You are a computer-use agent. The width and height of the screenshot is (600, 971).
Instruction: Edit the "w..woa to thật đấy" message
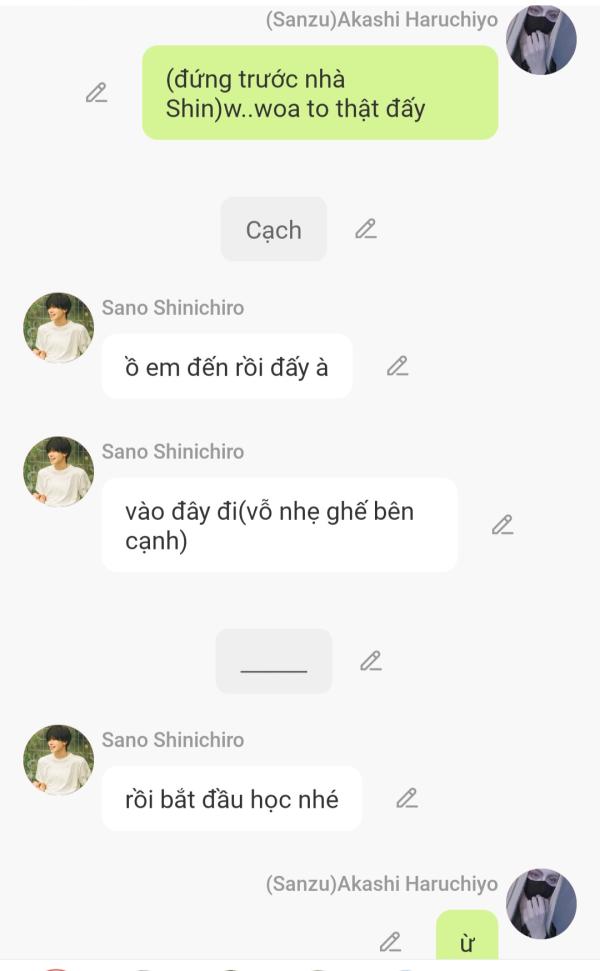click(96, 93)
